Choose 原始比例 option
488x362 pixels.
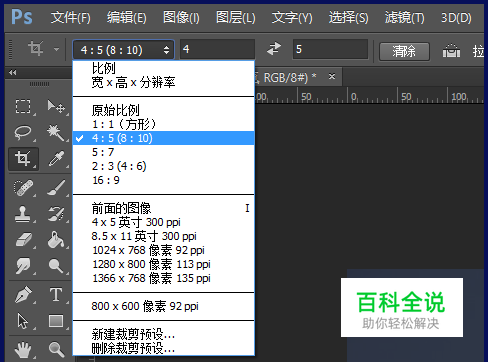163,110
